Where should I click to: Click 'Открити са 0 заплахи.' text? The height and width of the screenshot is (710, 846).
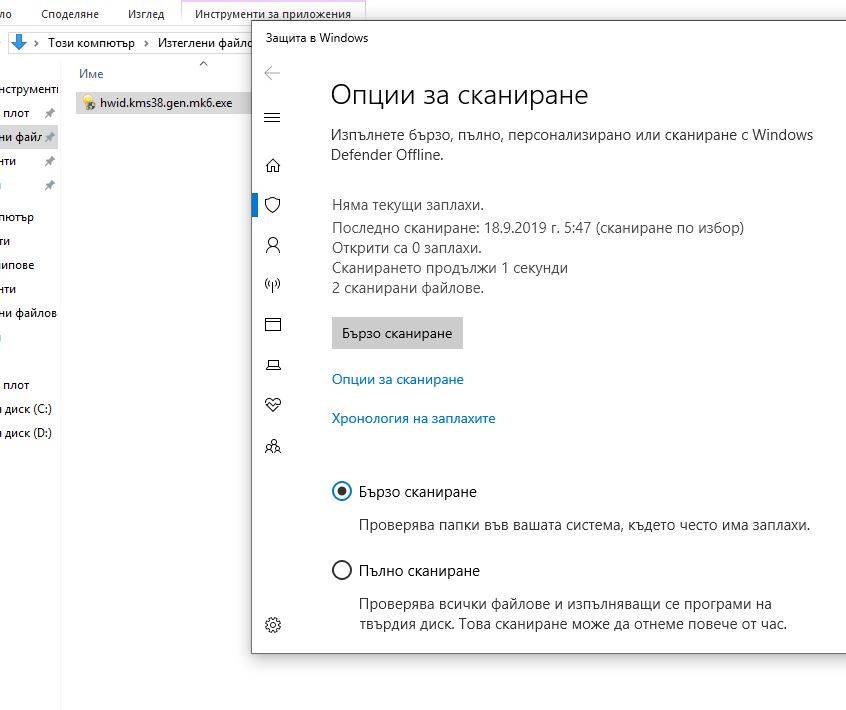[x=407, y=248]
